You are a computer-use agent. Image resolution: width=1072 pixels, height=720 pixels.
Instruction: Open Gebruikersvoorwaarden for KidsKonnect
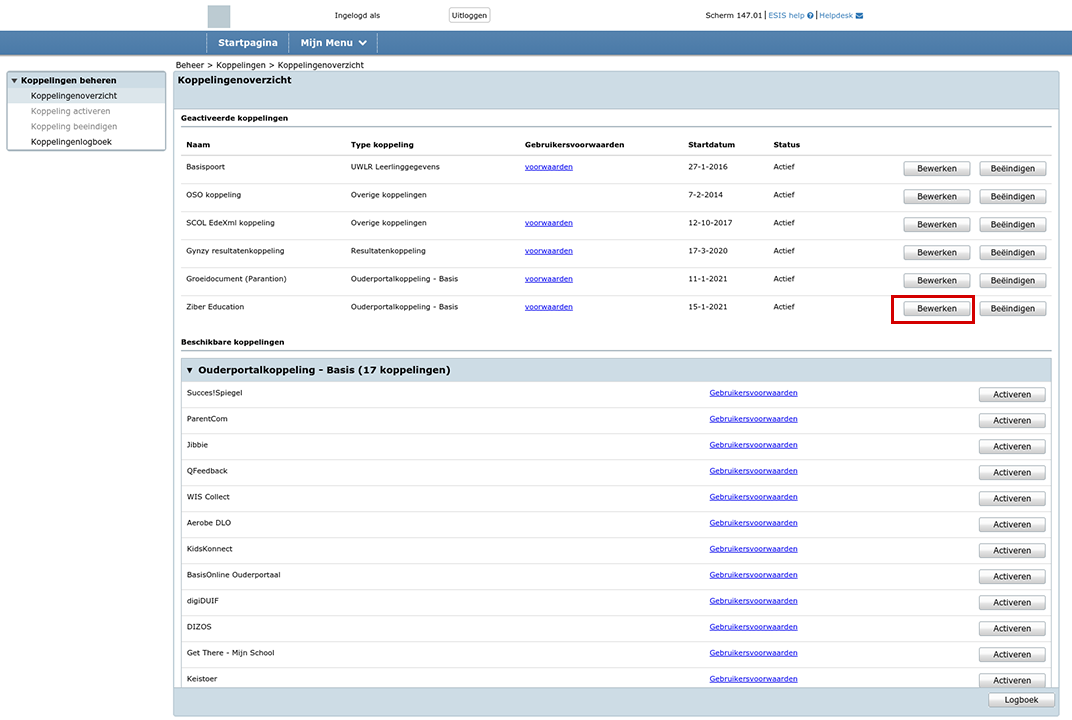(753, 549)
